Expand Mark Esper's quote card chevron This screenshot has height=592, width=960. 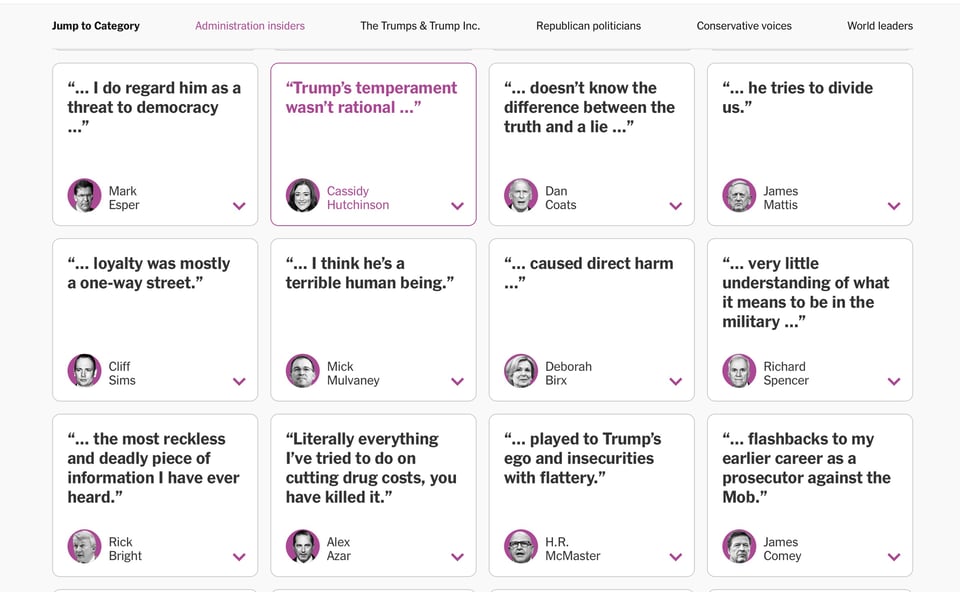pyautogui.click(x=239, y=206)
